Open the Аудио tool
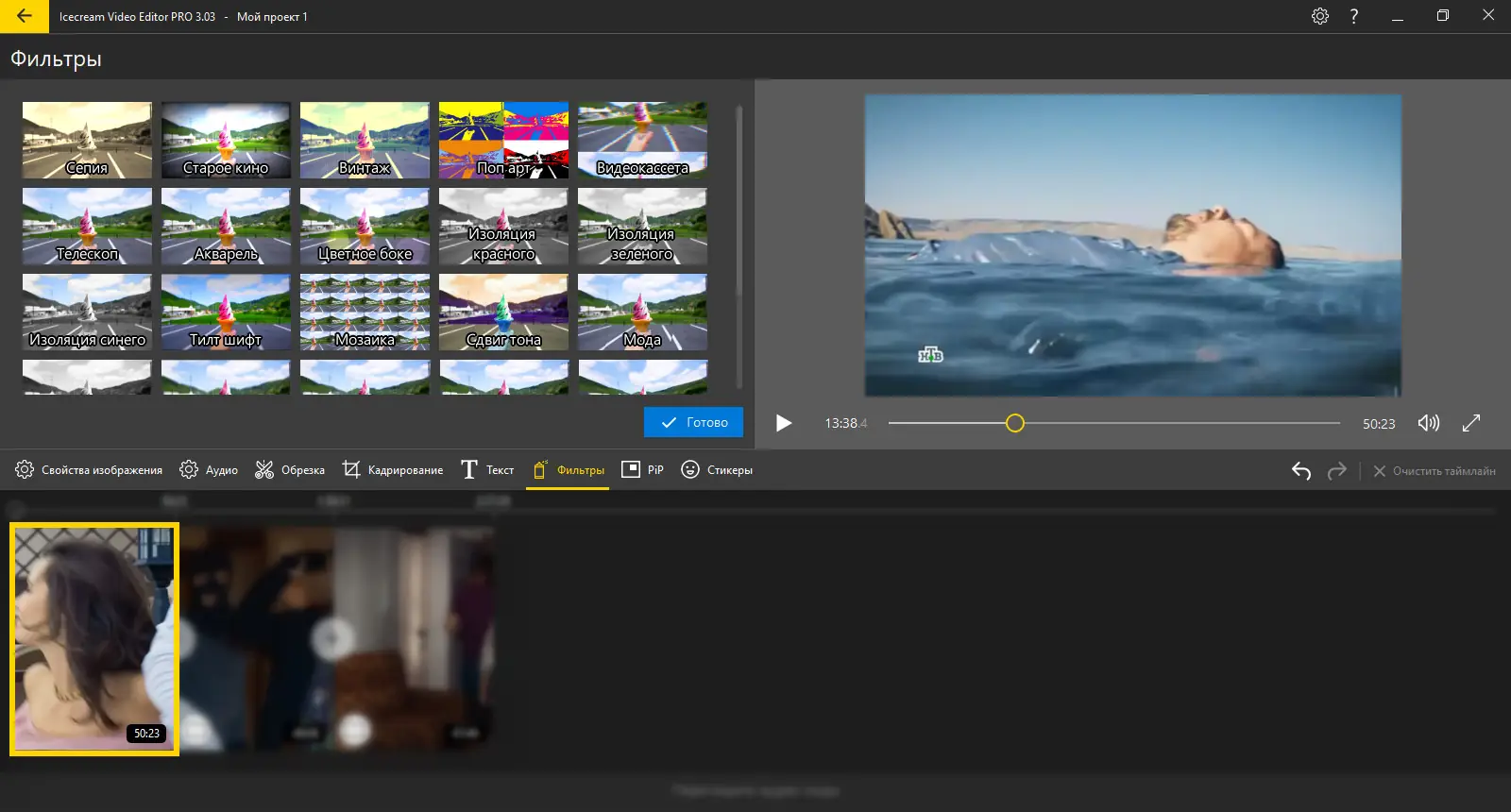 [209, 469]
